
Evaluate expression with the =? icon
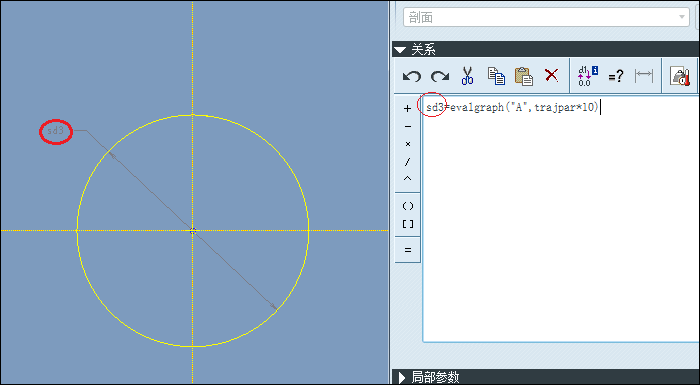tap(616, 76)
